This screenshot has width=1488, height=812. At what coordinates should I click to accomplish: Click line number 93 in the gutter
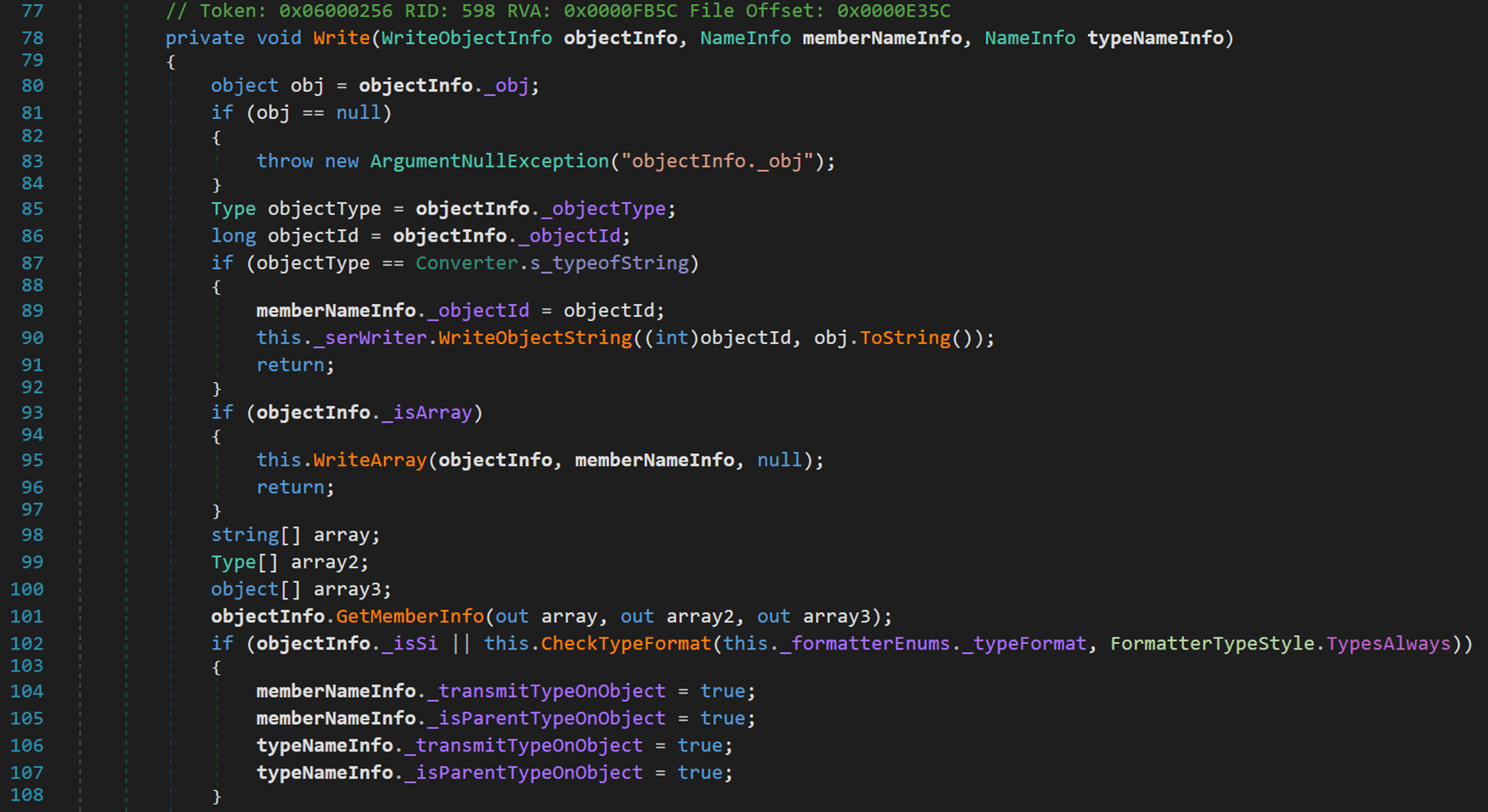coord(33,413)
